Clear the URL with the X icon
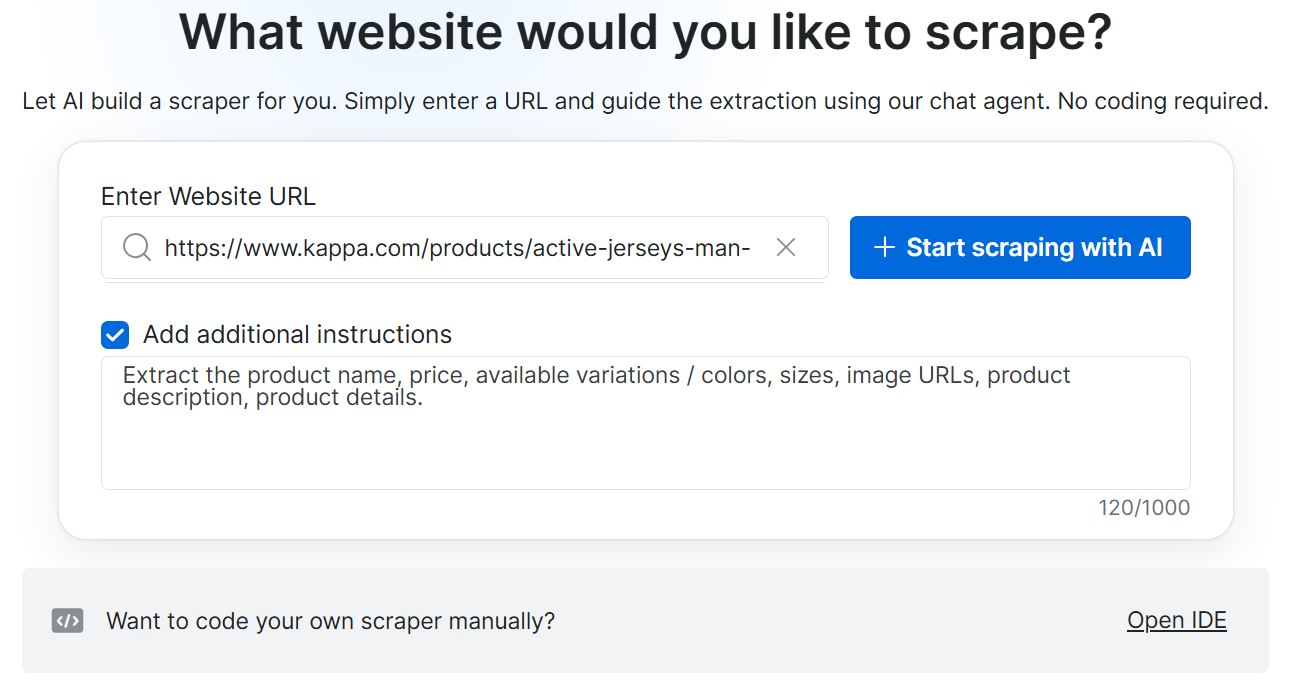1291x683 pixels. 786,247
